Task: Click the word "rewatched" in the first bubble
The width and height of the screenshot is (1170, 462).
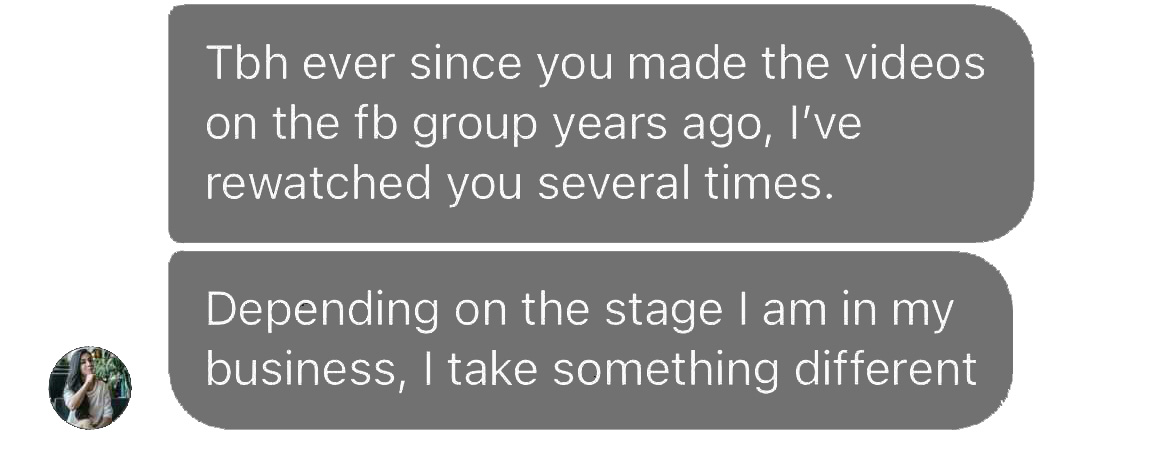Action: 319,186
